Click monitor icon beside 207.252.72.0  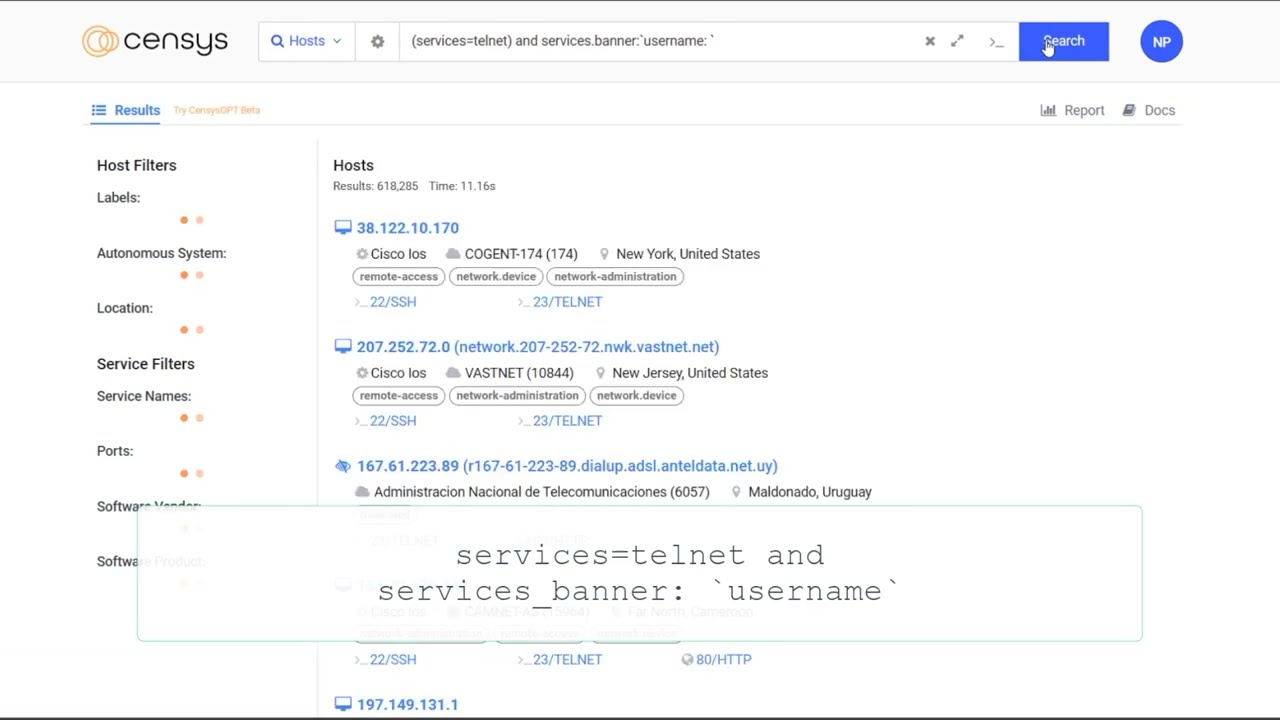343,347
